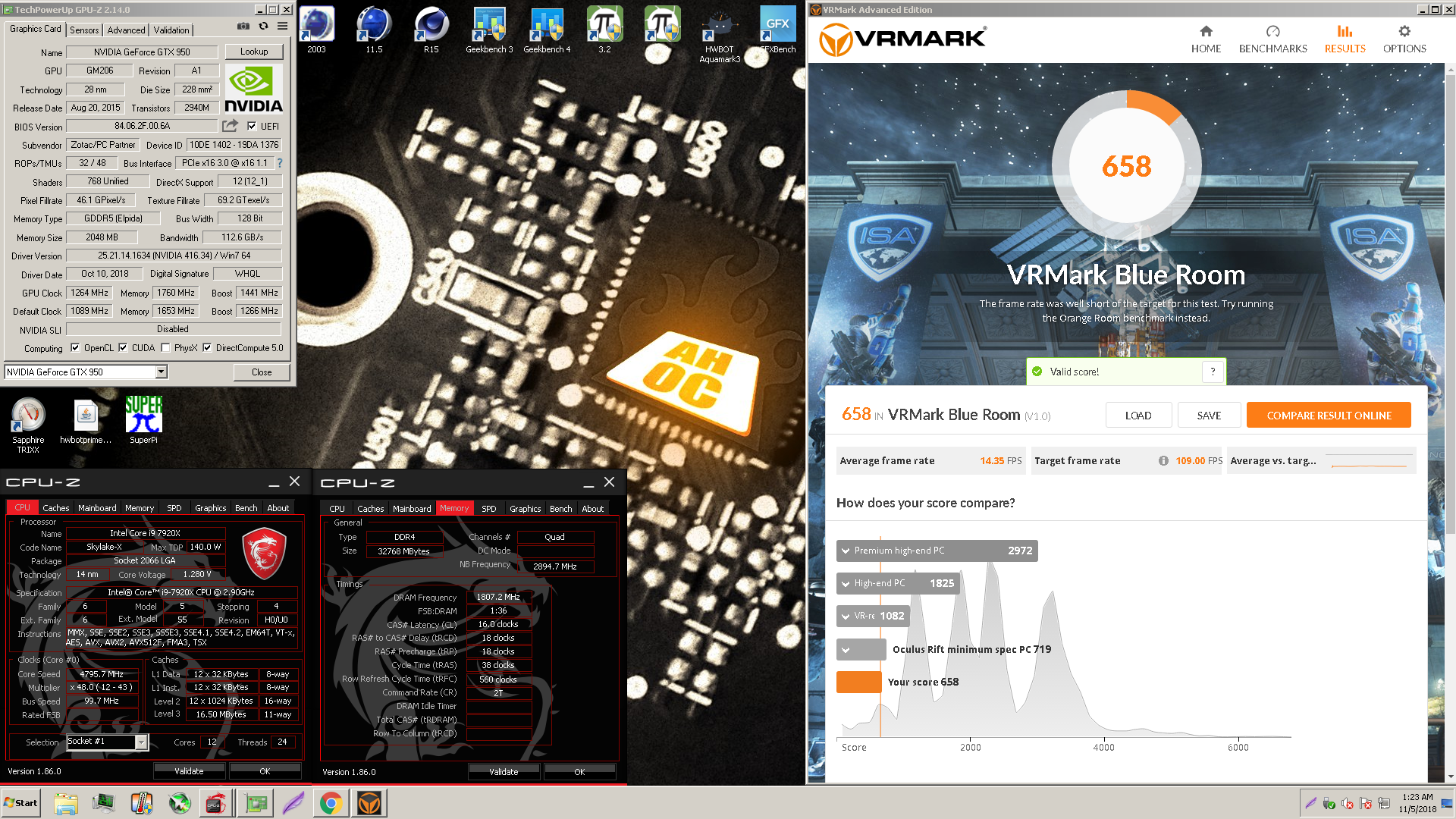Open the Socket #1 selection dropdown
Viewport: 1456px width, 819px height.
[141, 742]
